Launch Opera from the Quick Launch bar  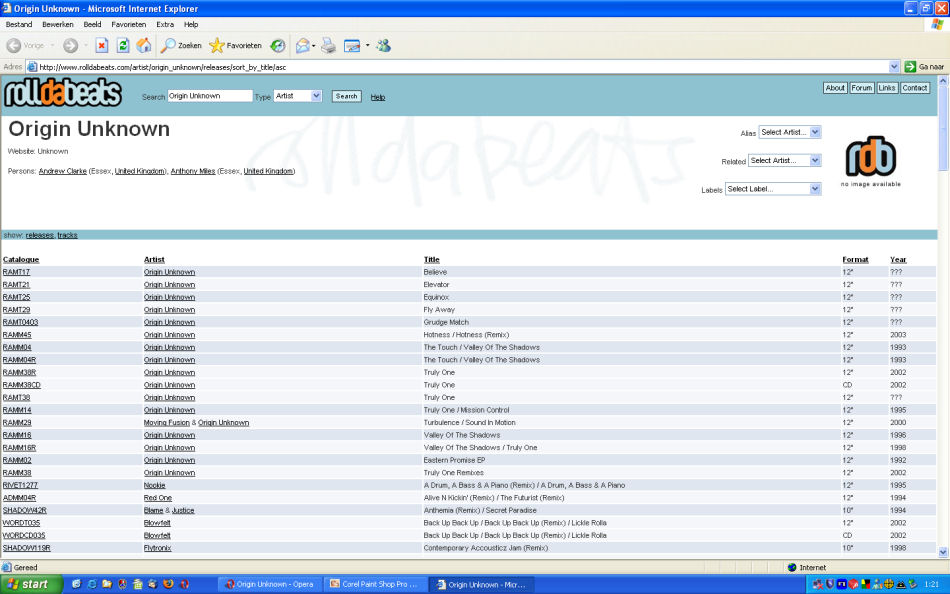[184, 584]
